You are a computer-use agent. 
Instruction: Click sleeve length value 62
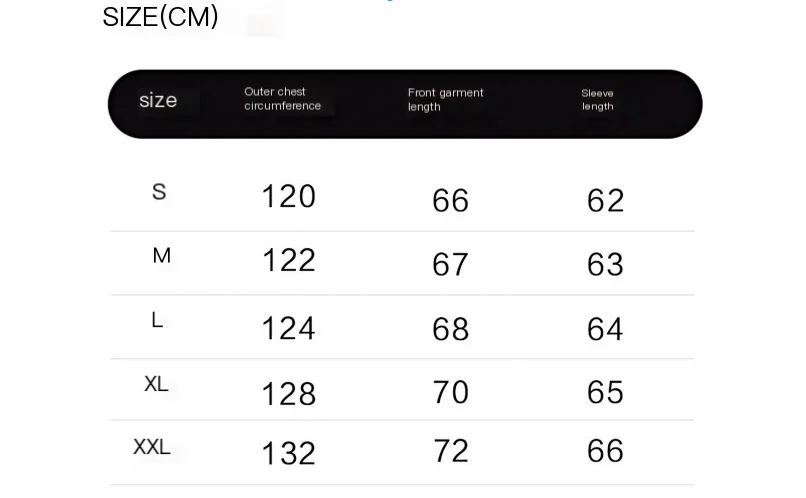pyautogui.click(x=605, y=200)
